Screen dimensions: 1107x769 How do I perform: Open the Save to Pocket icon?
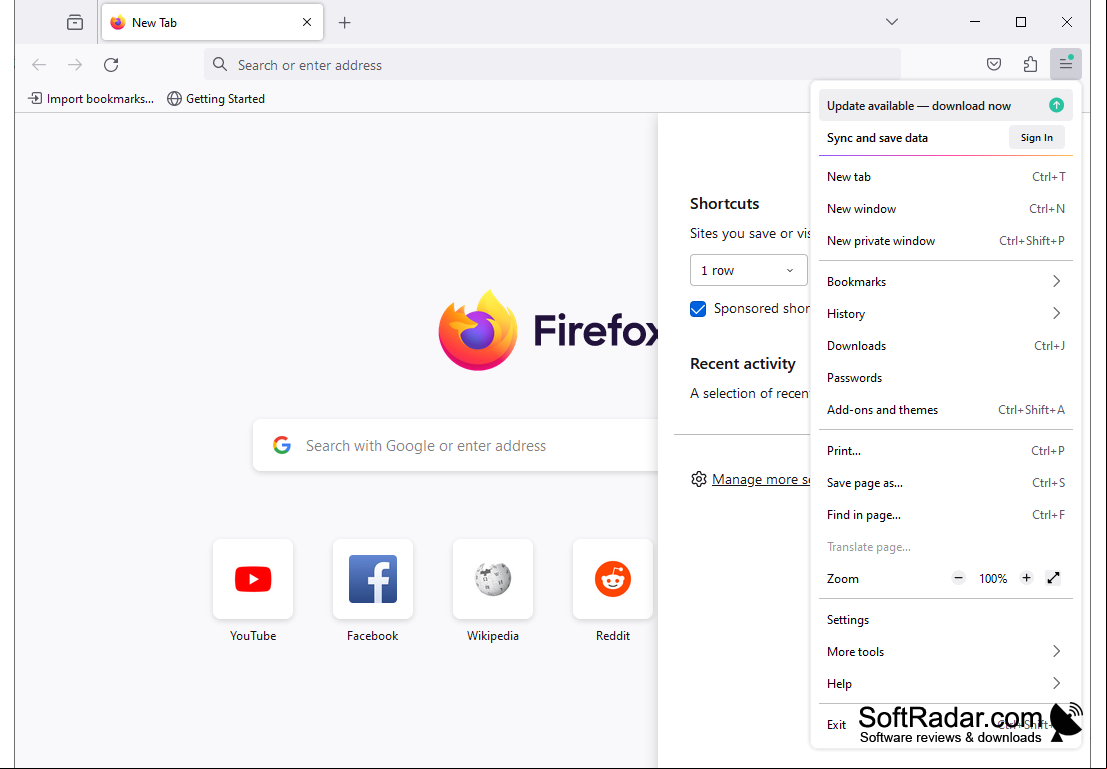994,65
